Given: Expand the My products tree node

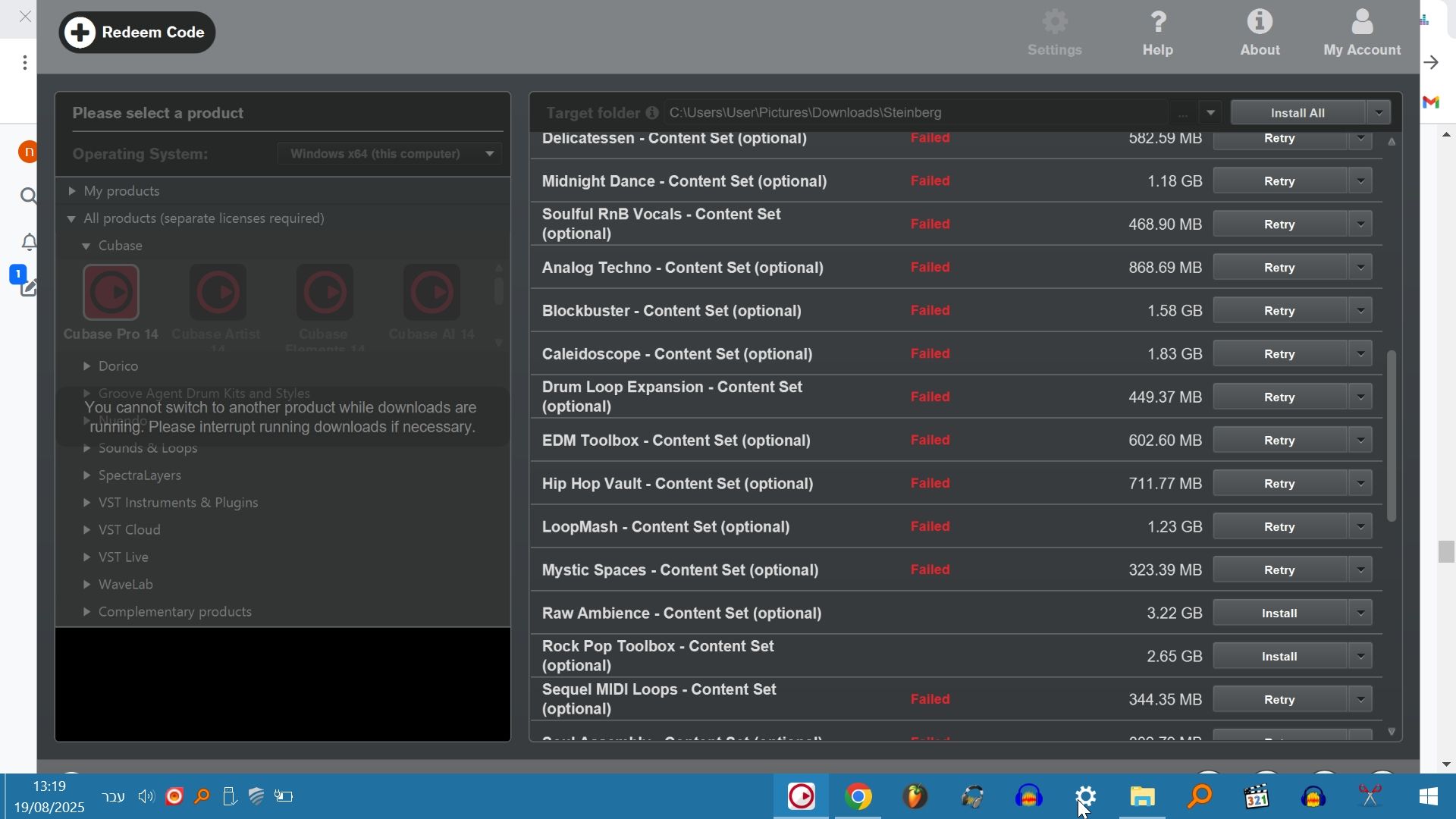Looking at the screenshot, I should point(71,191).
